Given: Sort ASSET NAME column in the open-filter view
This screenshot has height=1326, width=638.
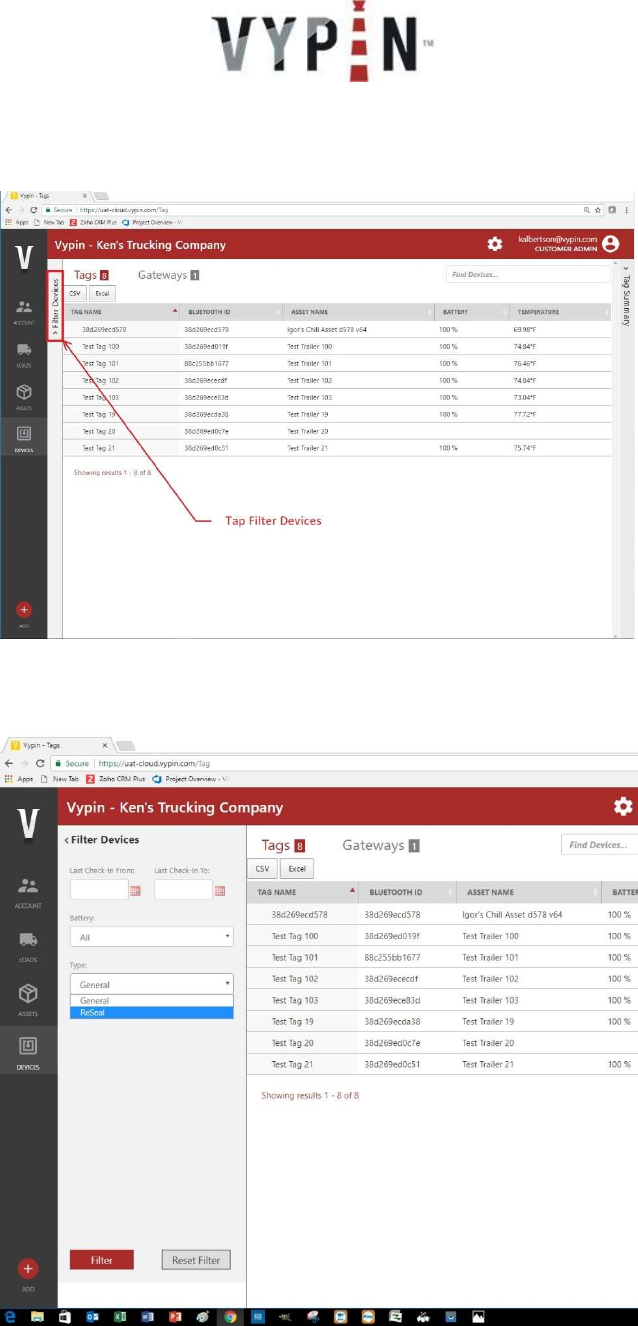Looking at the screenshot, I should point(527,892).
